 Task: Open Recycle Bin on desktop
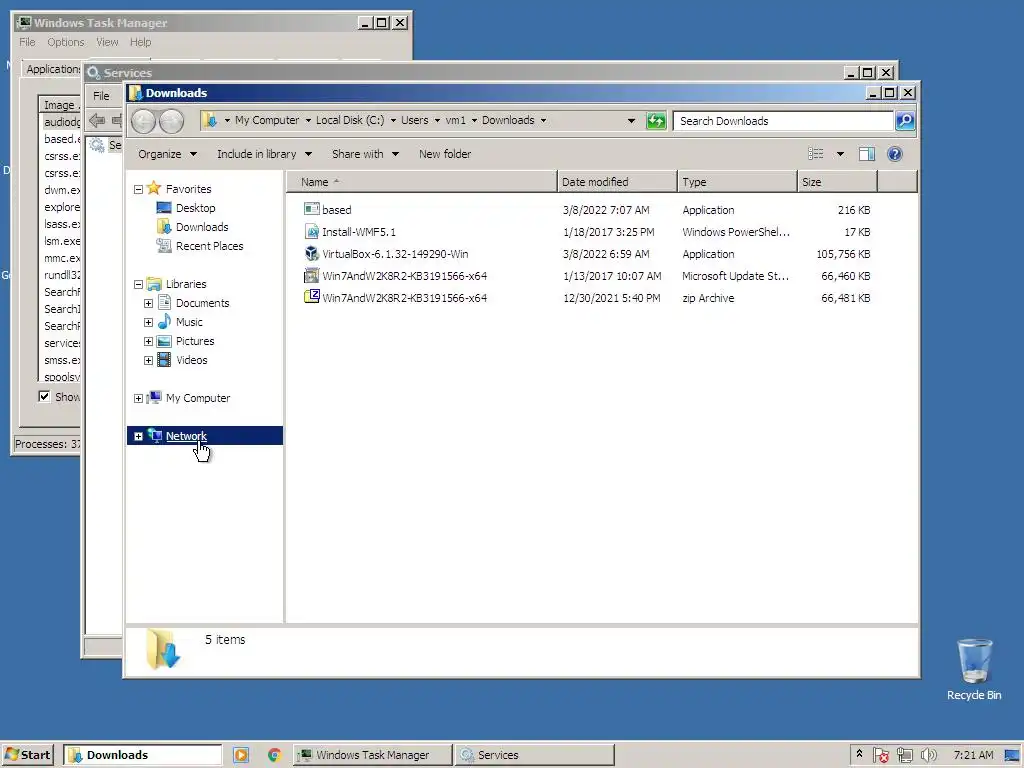974,669
